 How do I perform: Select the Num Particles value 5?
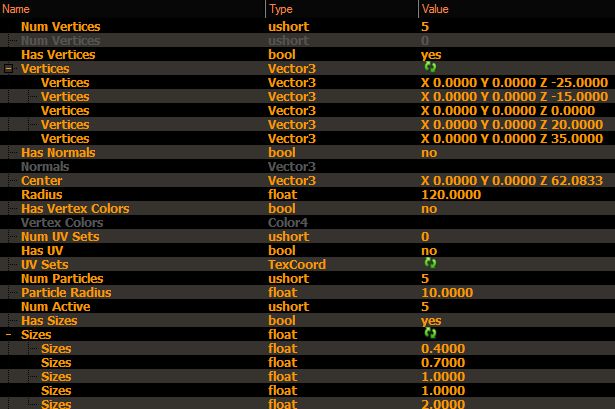click(x=425, y=278)
